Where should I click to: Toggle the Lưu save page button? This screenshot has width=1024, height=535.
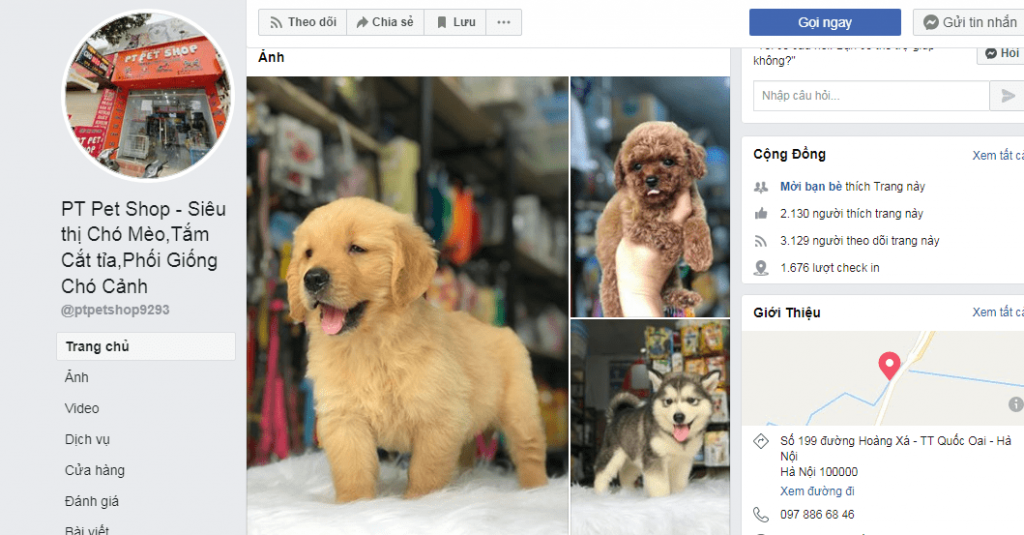tap(455, 22)
